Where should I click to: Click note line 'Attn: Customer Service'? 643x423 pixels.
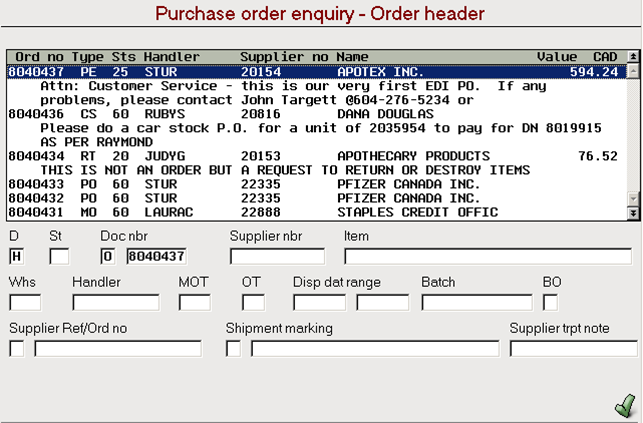click(x=293, y=86)
